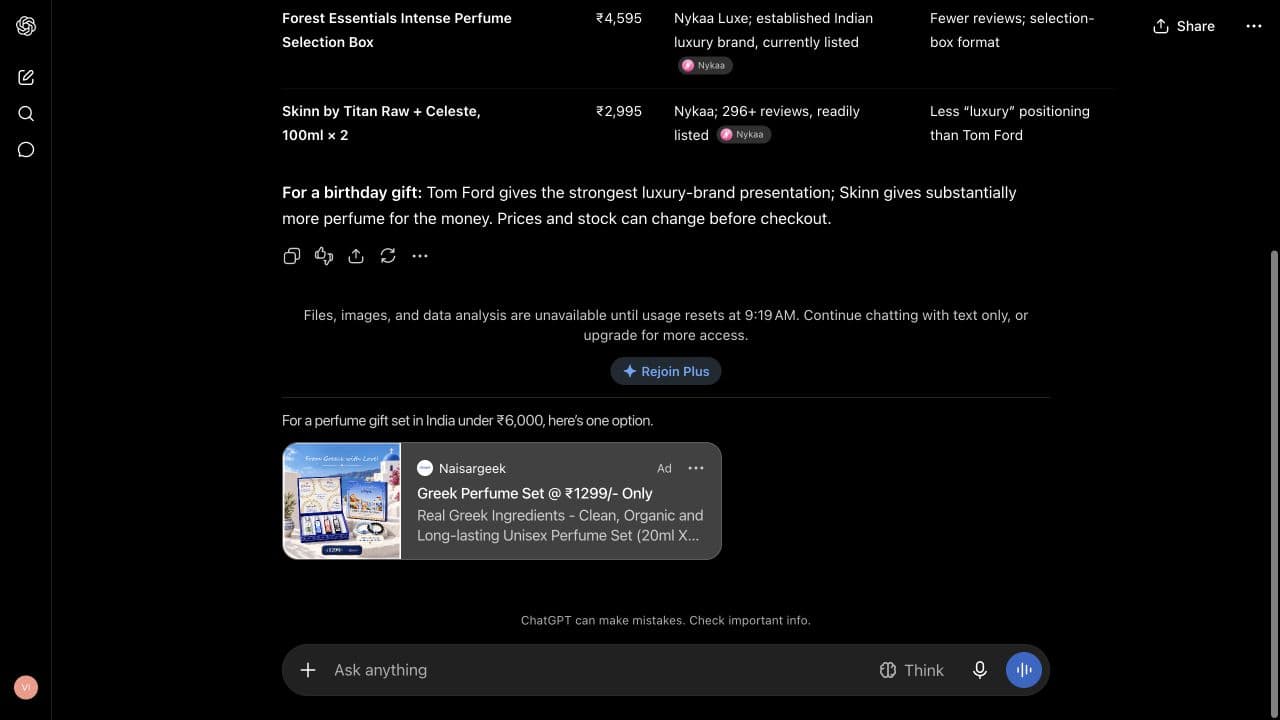The image size is (1280, 720).
Task: Open the conversation options menu beside Share
Action: [1254, 26]
